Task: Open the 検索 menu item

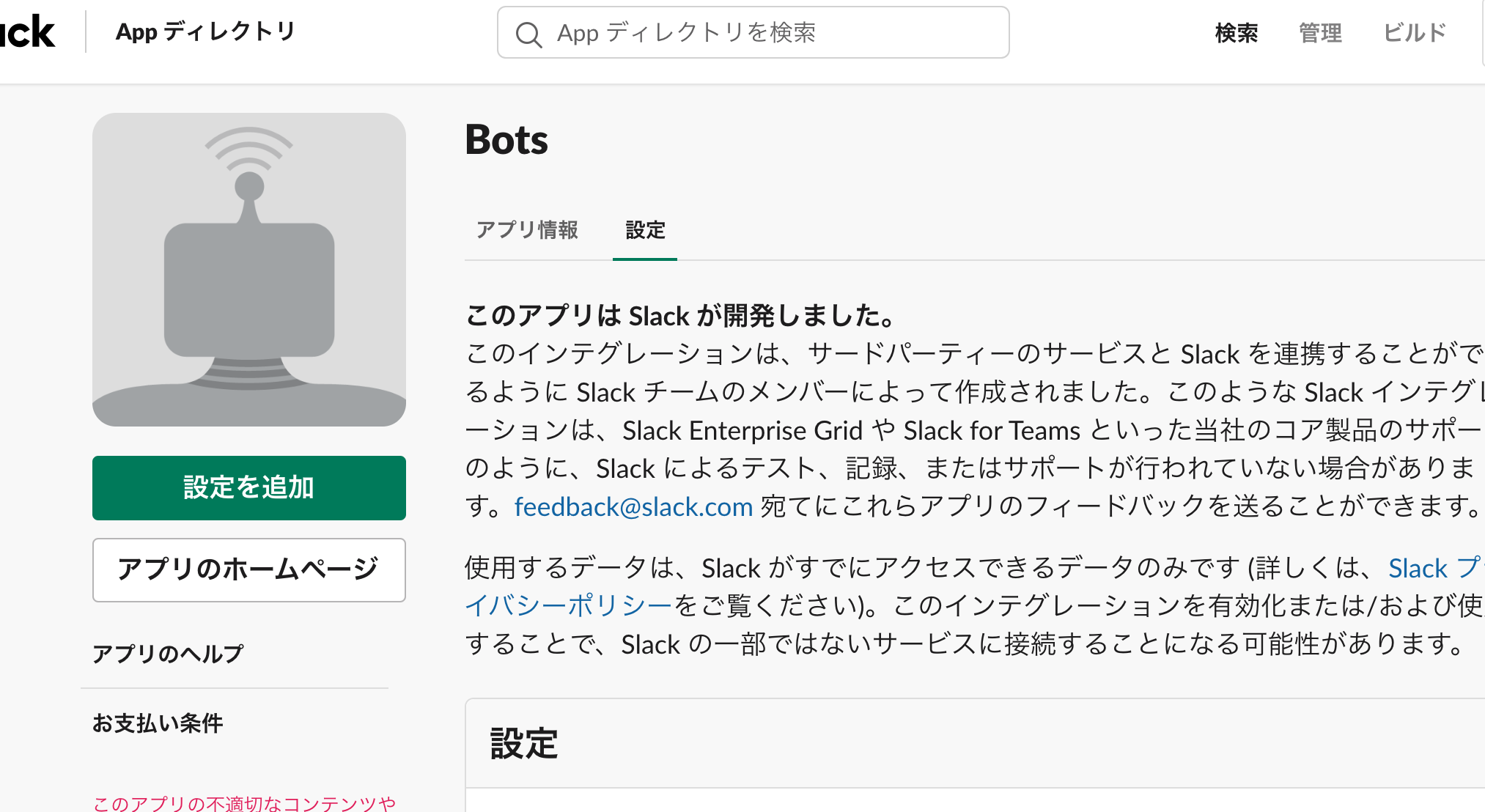Action: [x=1236, y=33]
